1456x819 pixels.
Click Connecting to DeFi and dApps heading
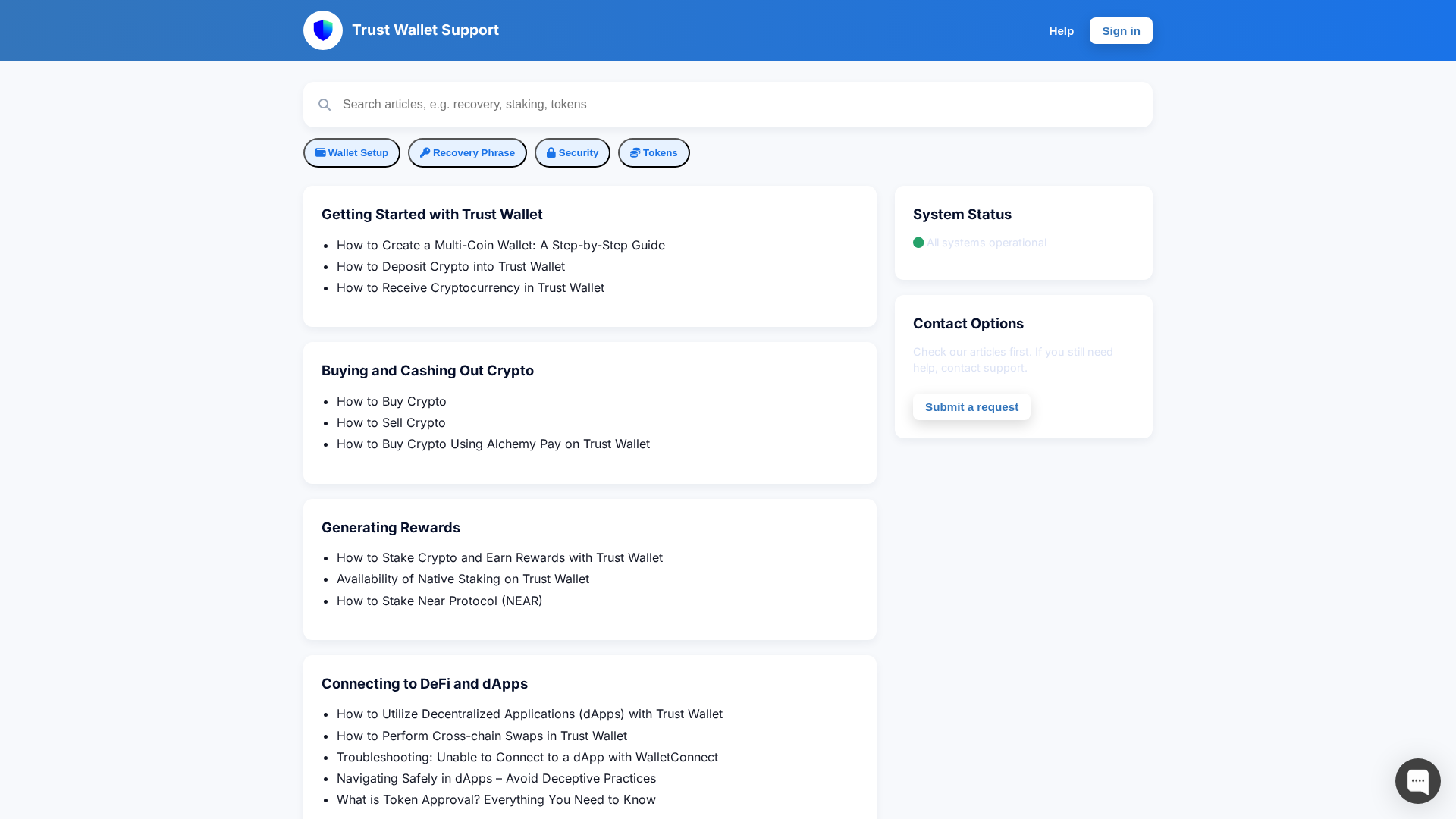(x=425, y=684)
